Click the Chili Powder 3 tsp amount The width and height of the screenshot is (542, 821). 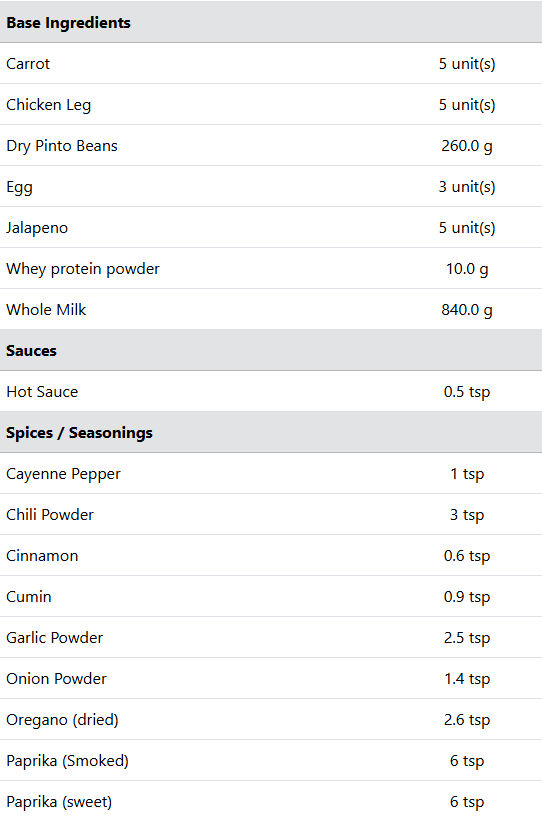tap(467, 515)
